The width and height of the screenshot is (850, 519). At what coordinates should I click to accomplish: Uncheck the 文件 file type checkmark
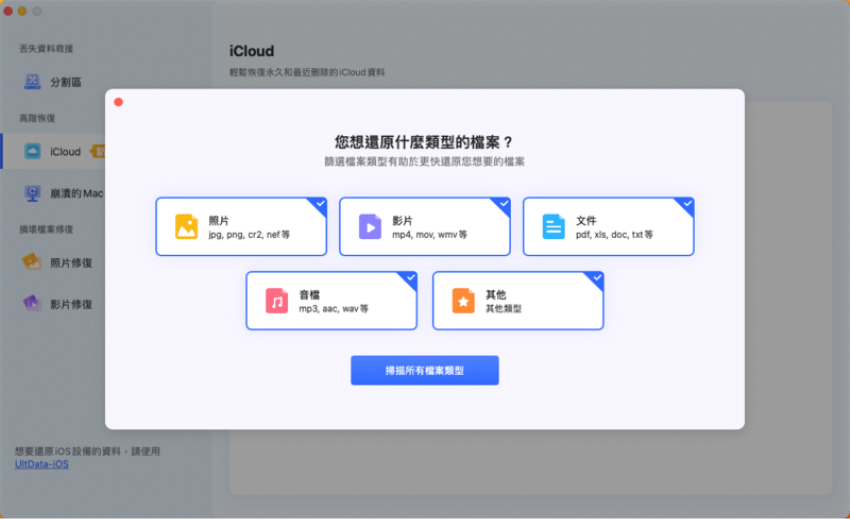pyautogui.click(x=687, y=204)
